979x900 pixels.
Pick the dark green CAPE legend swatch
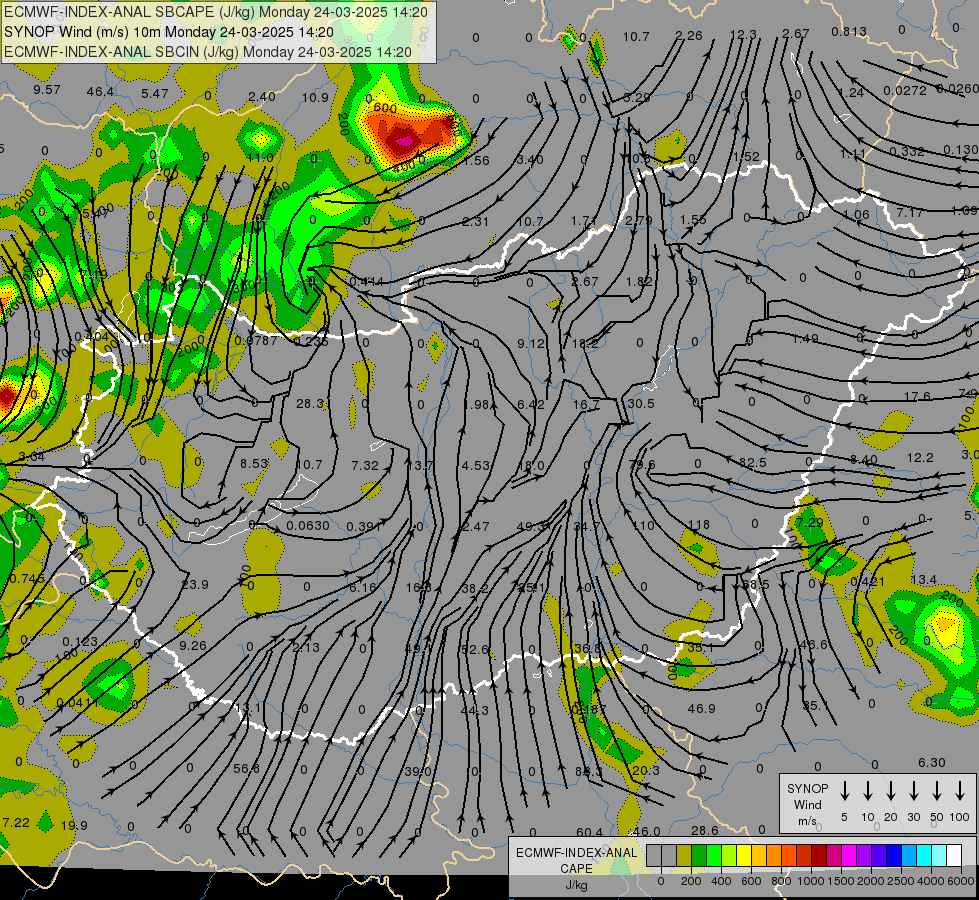click(699, 855)
